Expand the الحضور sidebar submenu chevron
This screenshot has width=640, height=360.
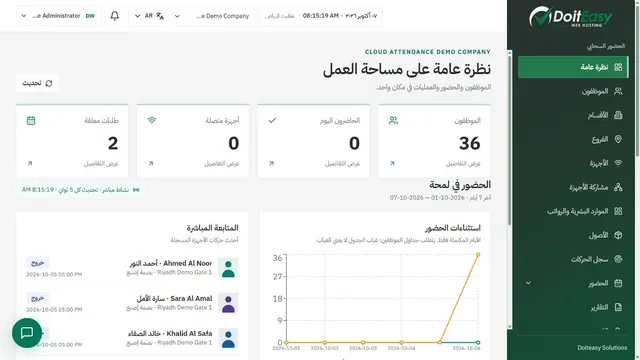click(x=528, y=283)
